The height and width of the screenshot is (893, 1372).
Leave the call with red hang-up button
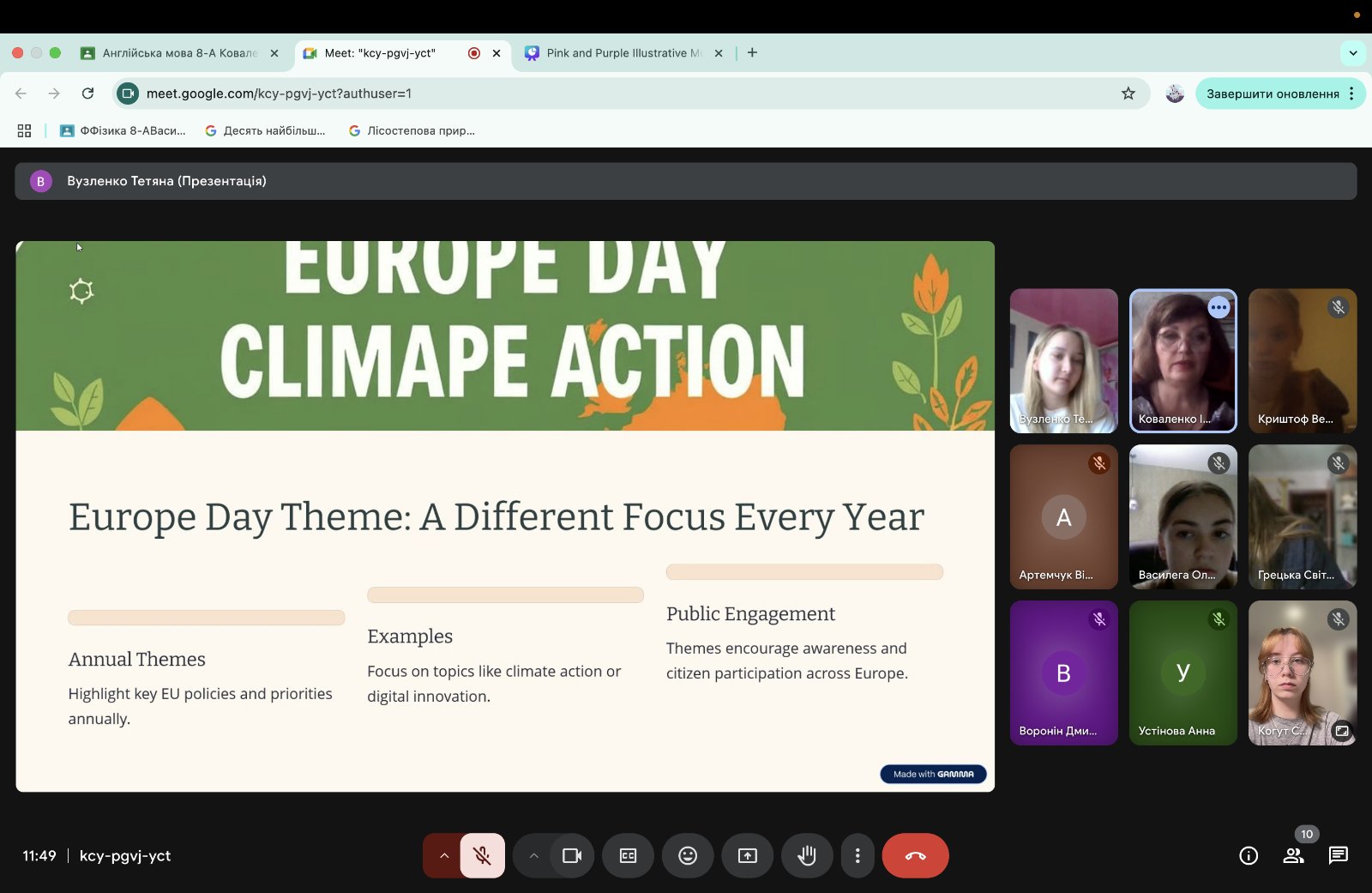pyautogui.click(x=915, y=855)
